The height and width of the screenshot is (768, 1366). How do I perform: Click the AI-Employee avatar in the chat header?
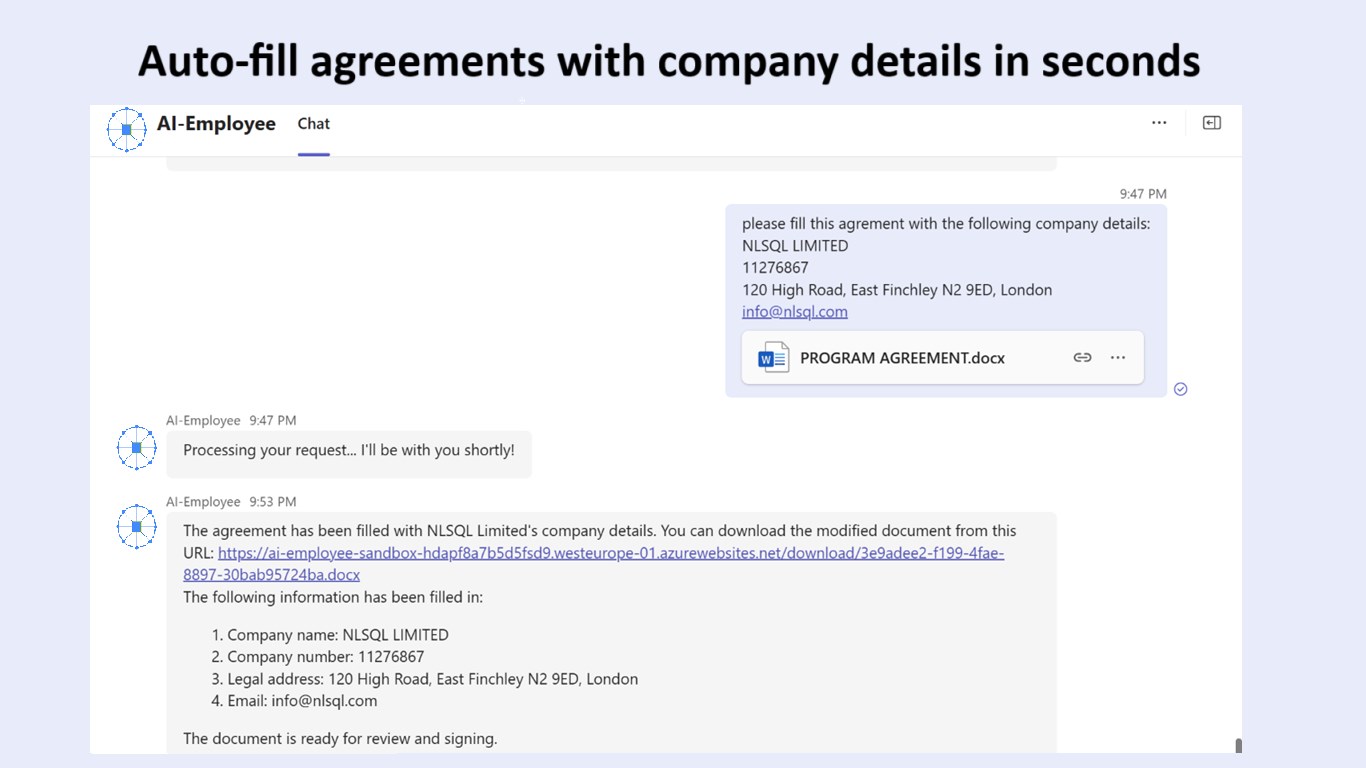127,129
